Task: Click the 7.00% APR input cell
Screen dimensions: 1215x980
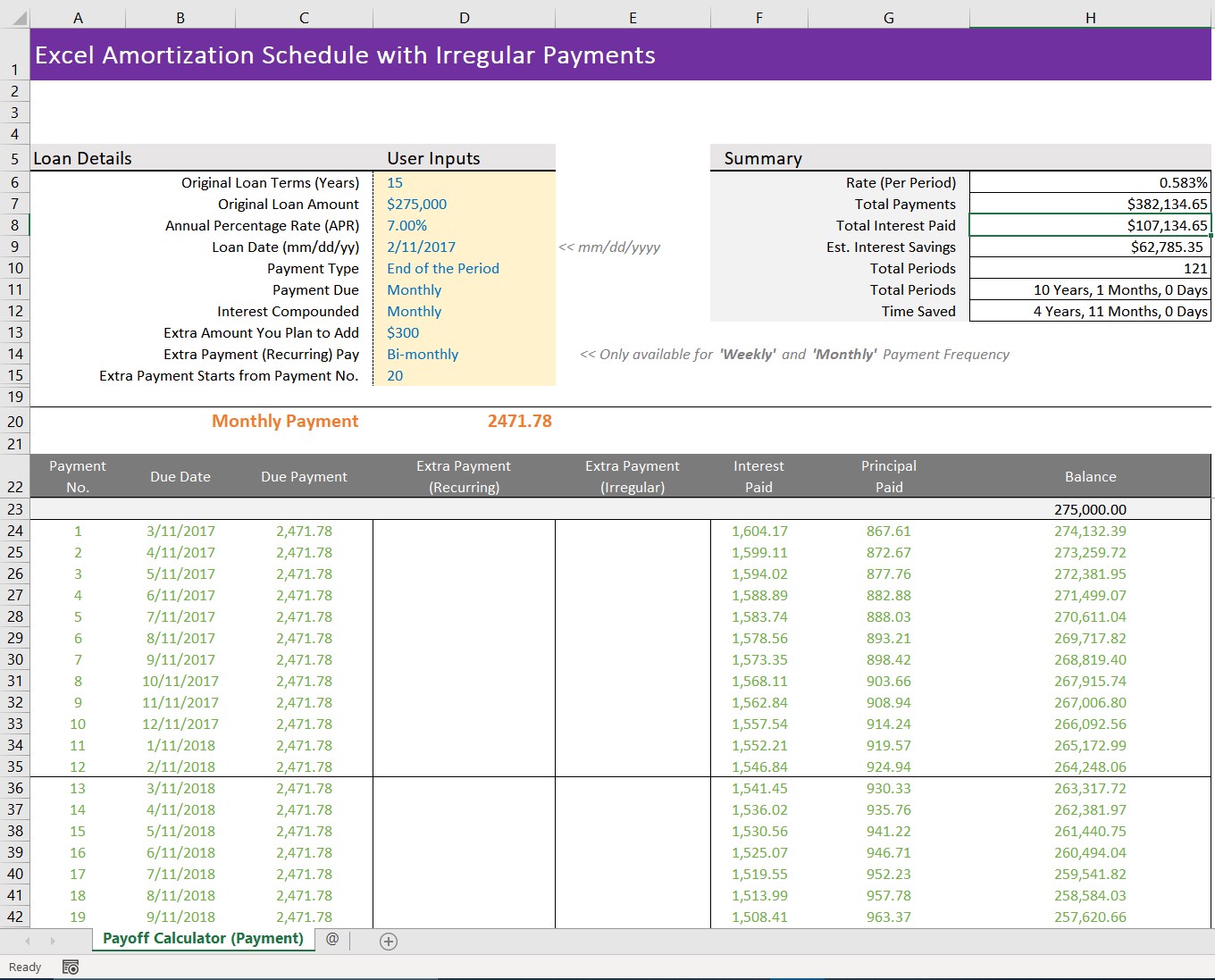Action: point(464,225)
